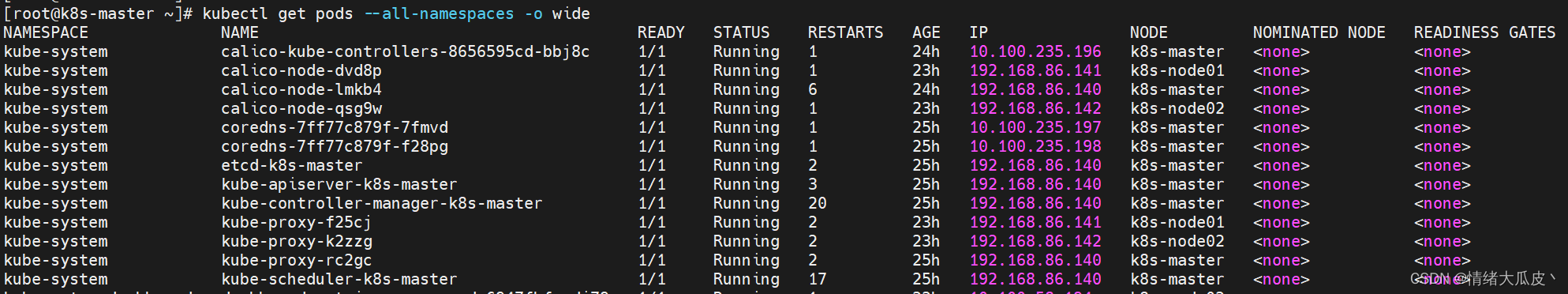1568x294 pixels.
Task: Select restart count 17 for kube-scheduler
Action: click(818, 280)
